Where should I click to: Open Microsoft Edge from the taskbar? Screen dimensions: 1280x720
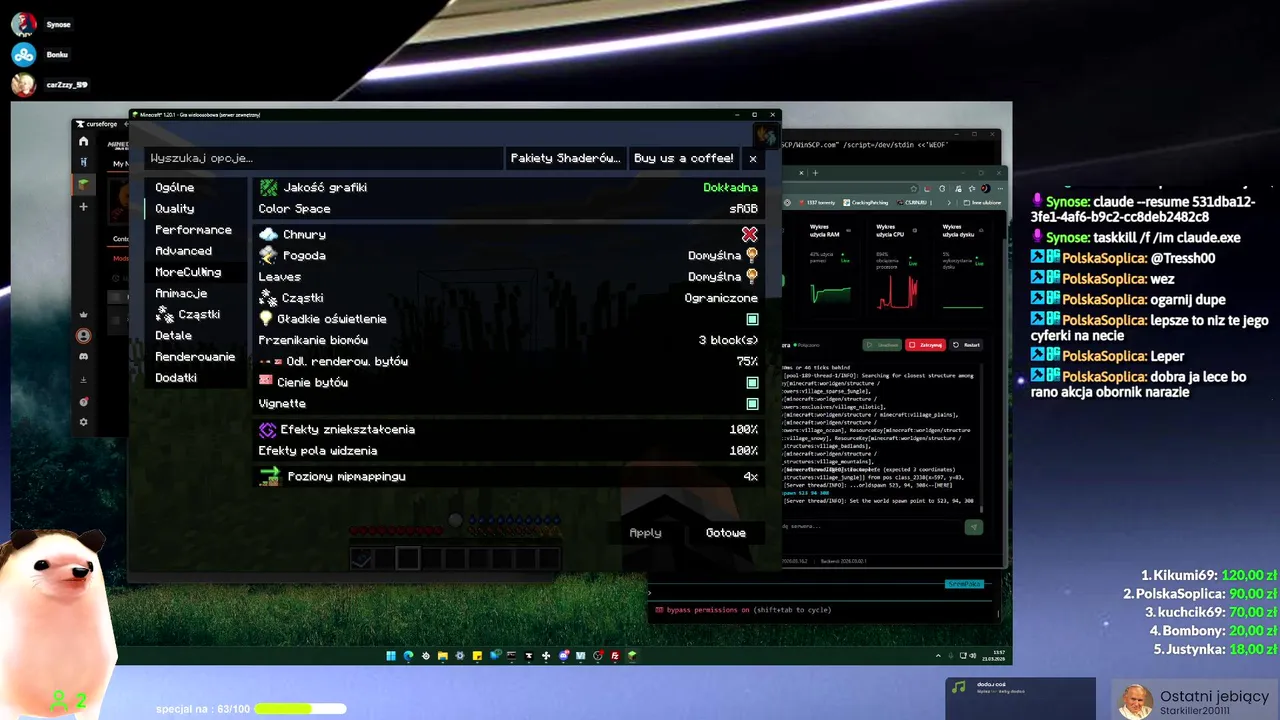click(x=408, y=656)
